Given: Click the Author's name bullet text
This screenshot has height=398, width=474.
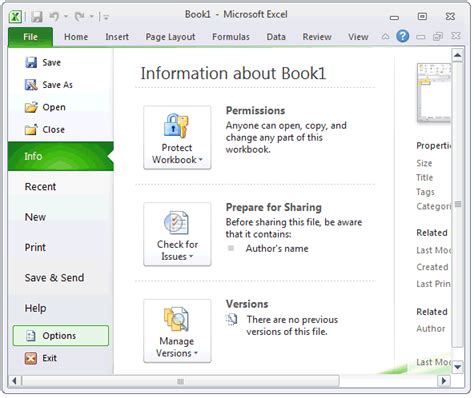Looking at the screenshot, I should tap(277, 249).
